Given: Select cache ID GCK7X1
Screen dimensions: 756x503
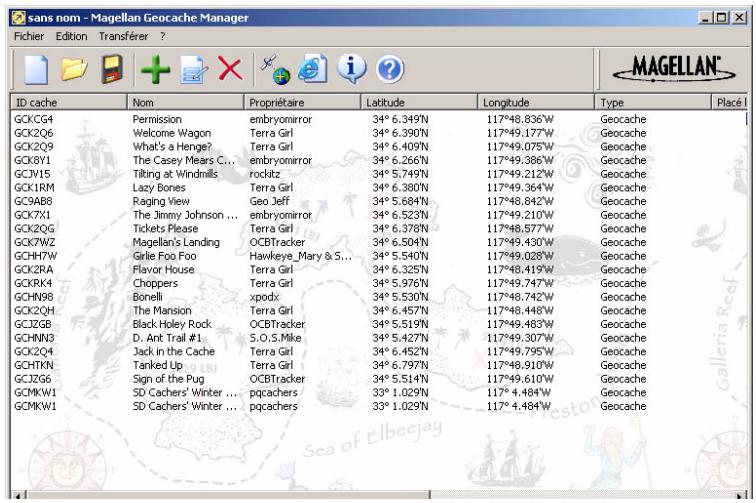Looking at the screenshot, I should tap(32, 215).
